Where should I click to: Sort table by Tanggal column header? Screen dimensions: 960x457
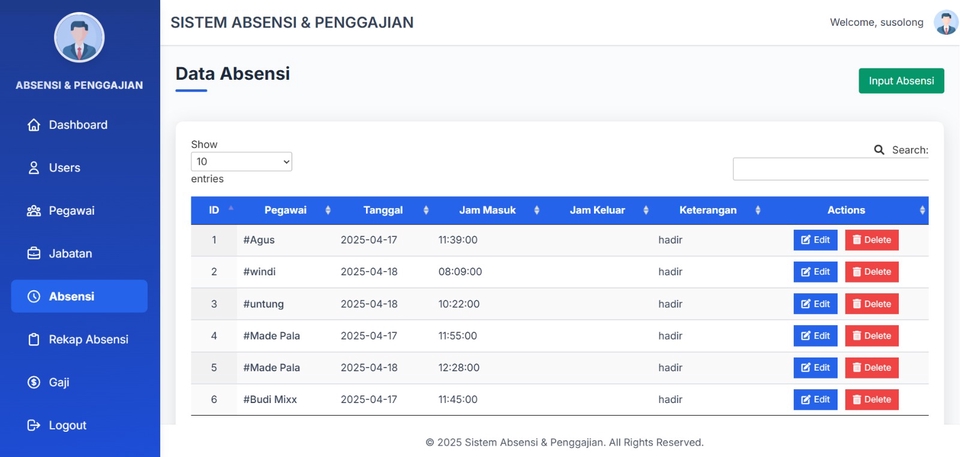[x=383, y=210]
